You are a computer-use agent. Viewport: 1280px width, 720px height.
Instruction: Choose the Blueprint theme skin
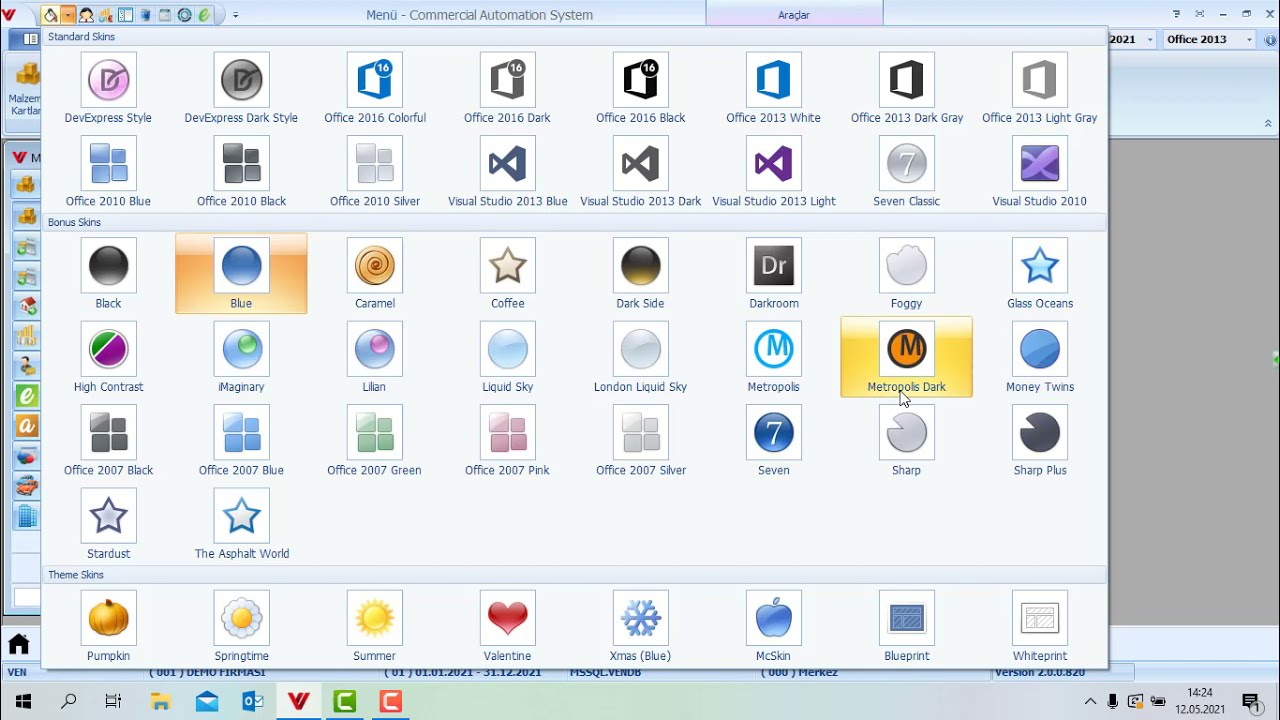906,626
